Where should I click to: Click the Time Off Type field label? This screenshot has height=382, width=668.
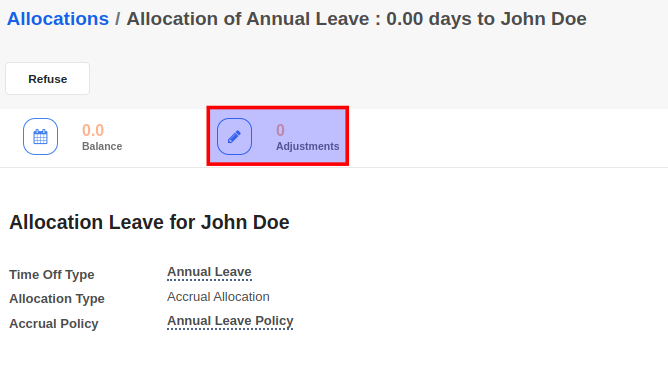click(x=52, y=274)
